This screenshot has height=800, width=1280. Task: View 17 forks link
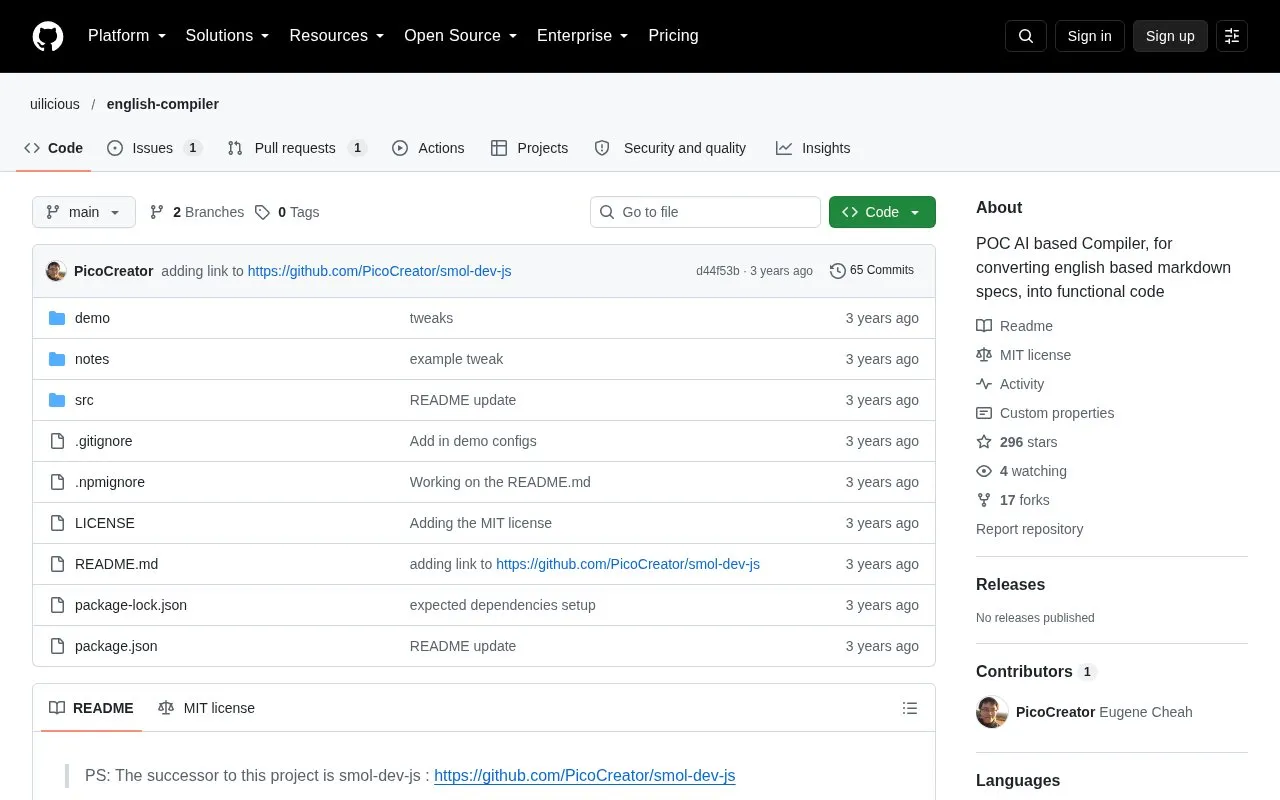click(1013, 500)
